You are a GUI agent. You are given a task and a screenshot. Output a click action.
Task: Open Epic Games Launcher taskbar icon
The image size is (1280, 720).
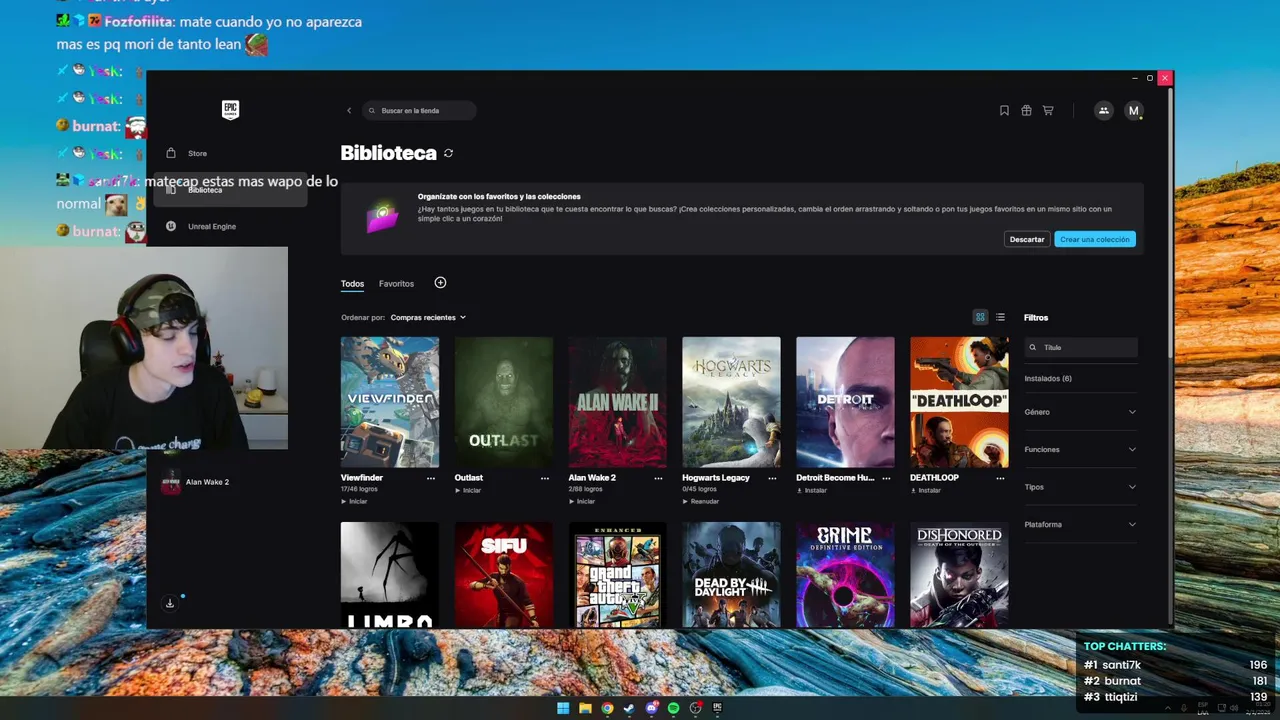click(x=717, y=708)
